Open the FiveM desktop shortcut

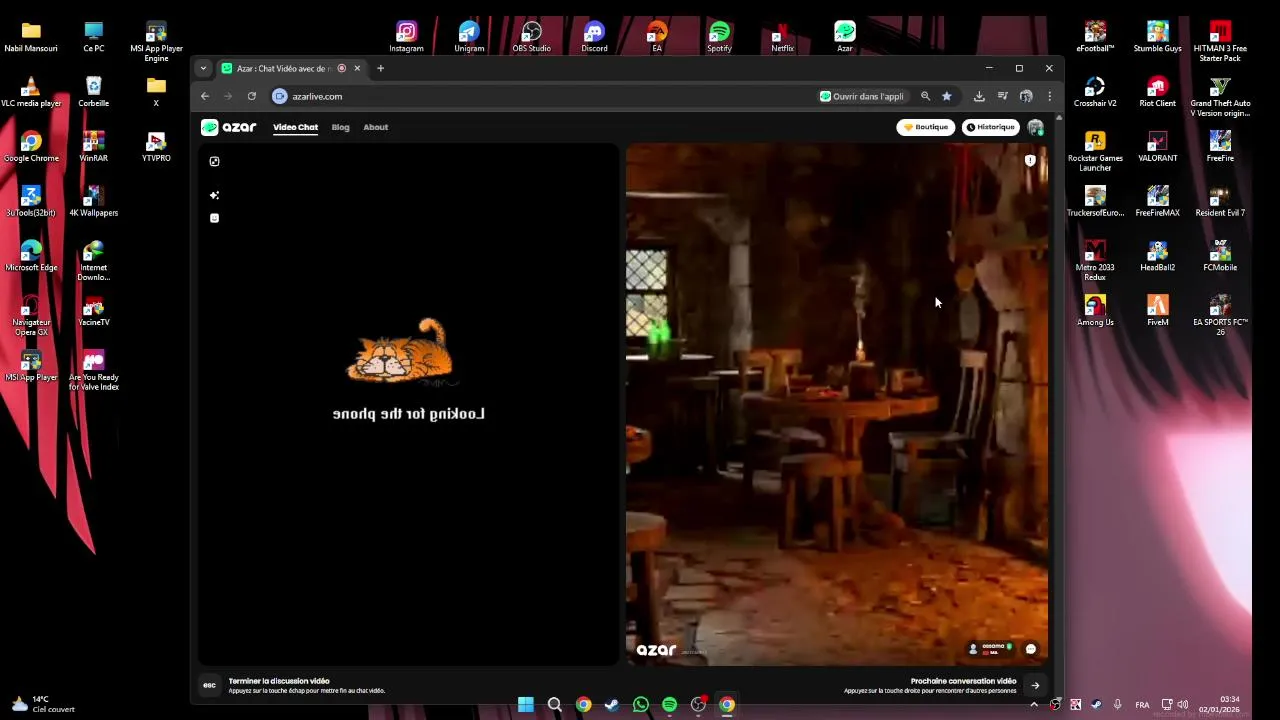pos(1157,311)
